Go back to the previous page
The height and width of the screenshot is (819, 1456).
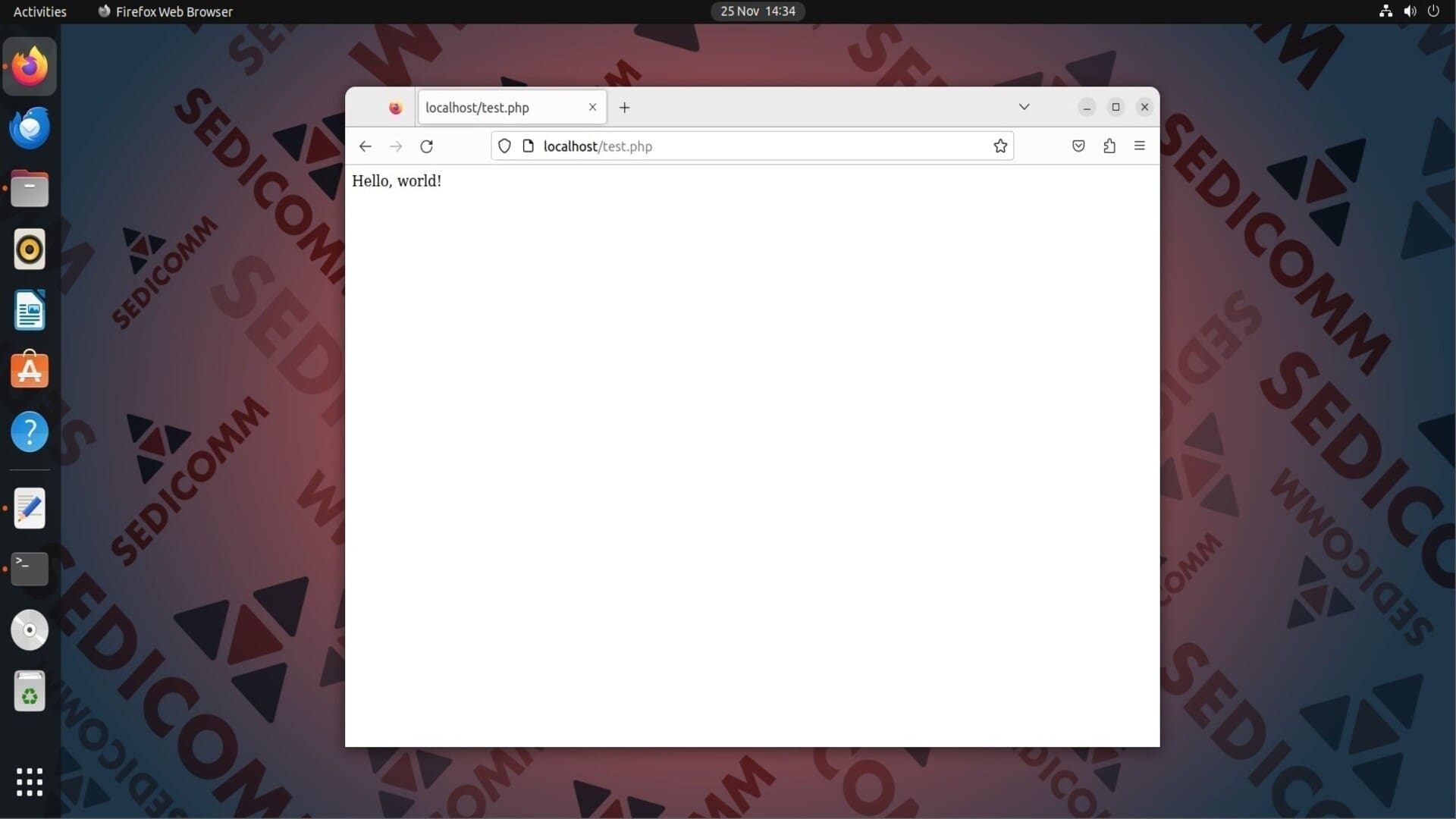(365, 146)
